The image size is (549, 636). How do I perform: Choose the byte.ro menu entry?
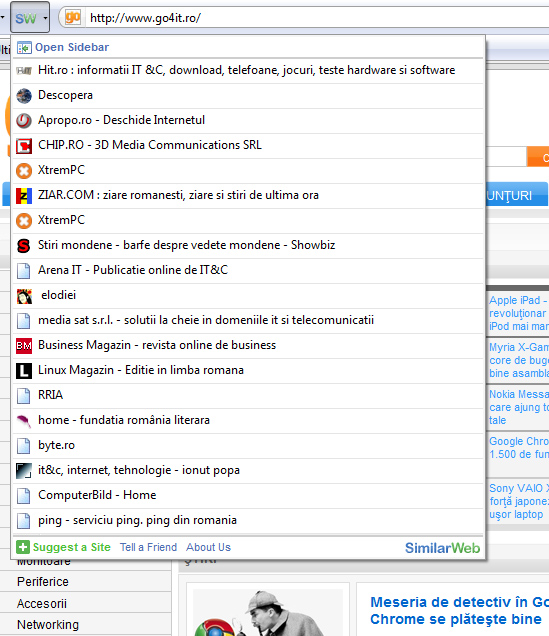coord(248,446)
